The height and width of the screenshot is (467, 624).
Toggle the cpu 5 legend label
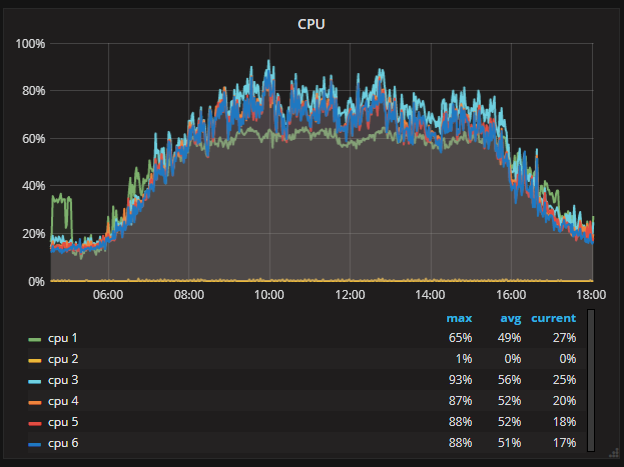coord(62,422)
